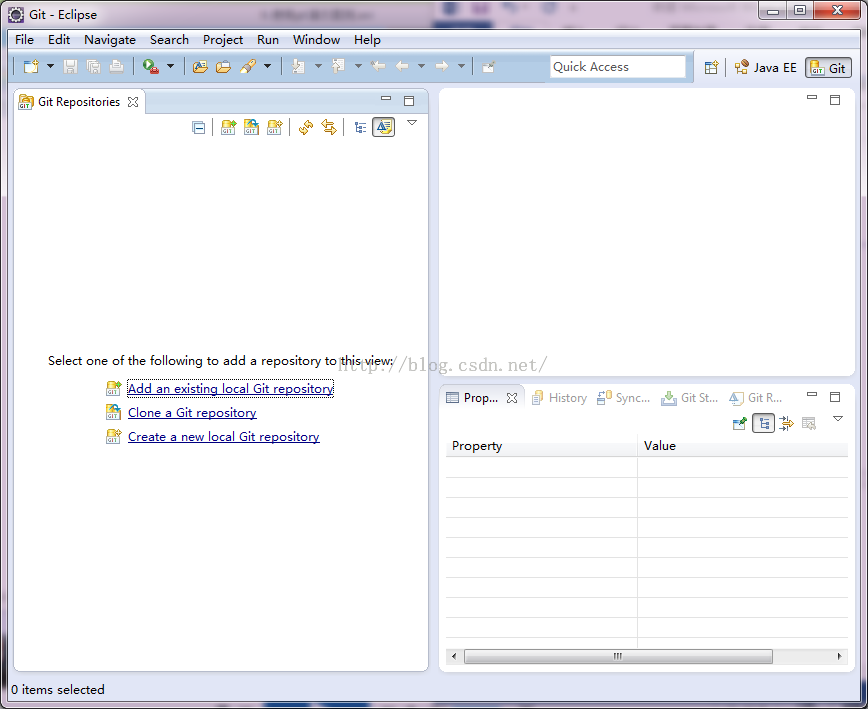Click the Forward navigation arrow
868x709 pixels.
click(442, 67)
